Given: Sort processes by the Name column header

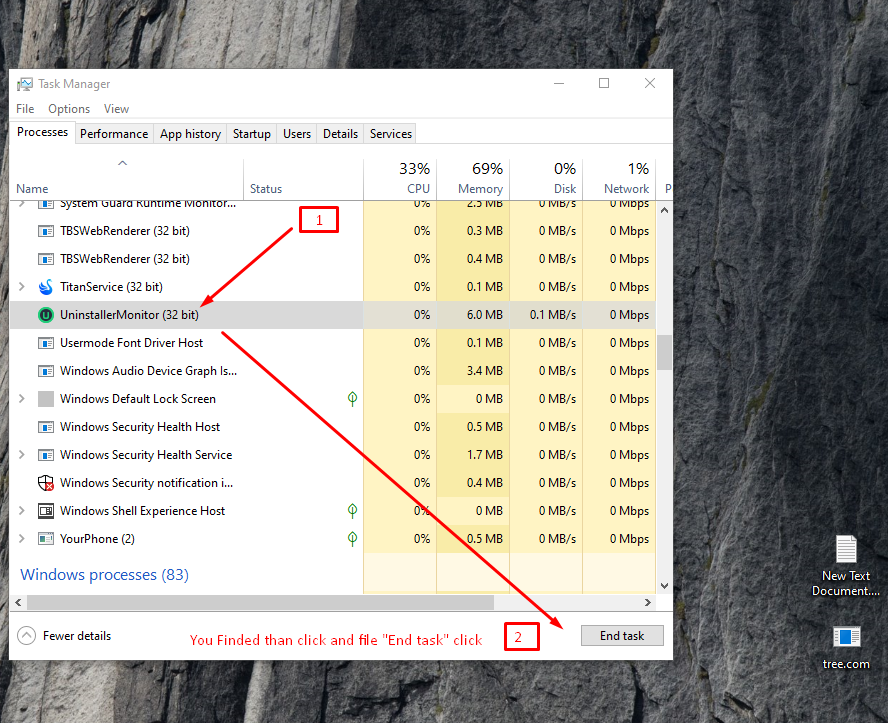Looking at the screenshot, I should click(x=126, y=179).
